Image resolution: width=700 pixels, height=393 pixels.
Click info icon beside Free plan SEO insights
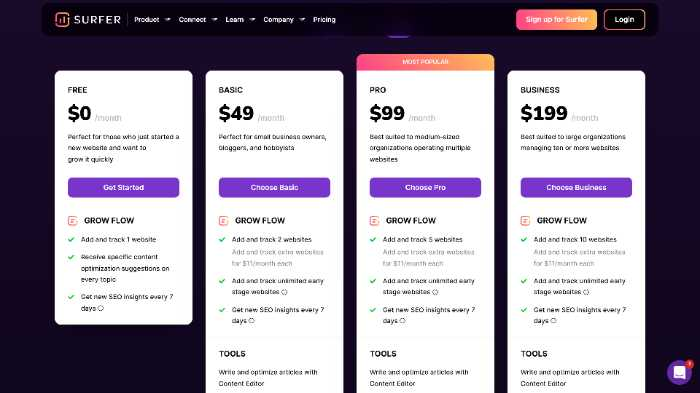coord(101,308)
